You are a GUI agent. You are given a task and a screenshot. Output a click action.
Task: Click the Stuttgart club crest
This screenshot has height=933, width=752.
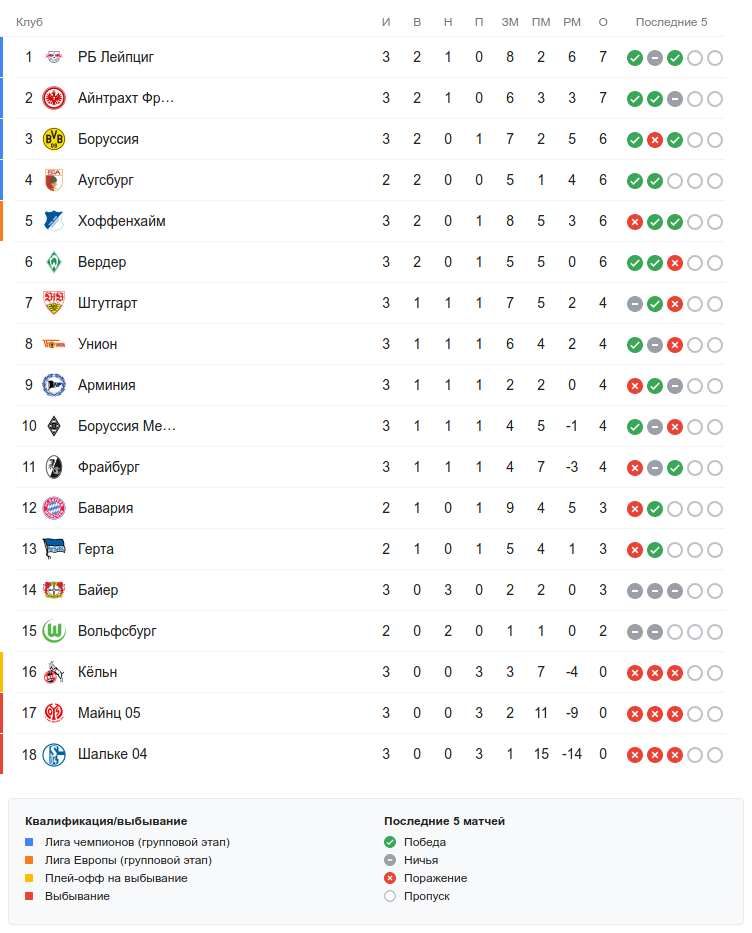click(53, 303)
